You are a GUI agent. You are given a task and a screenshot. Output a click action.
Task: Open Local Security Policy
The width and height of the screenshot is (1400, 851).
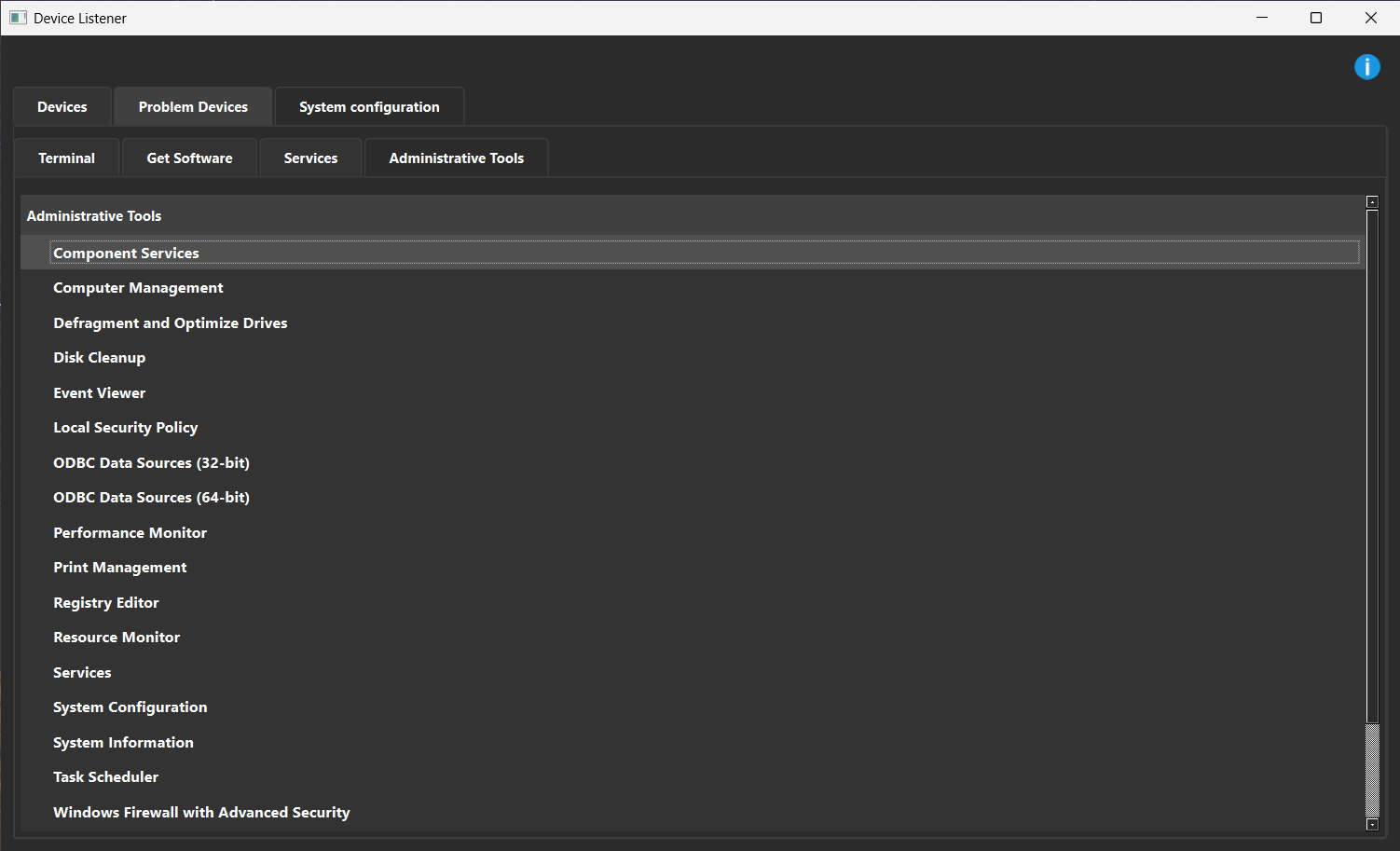click(x=125, y=428)
